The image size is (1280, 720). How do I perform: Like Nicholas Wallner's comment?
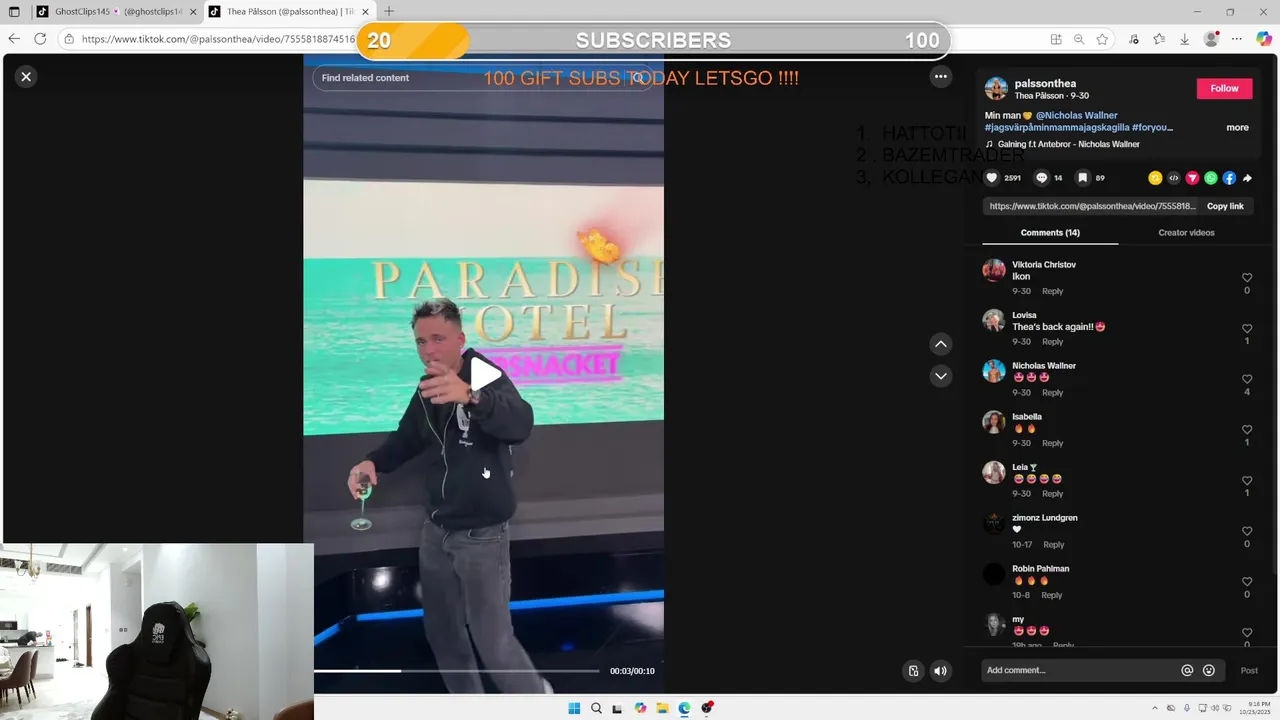1247,379
